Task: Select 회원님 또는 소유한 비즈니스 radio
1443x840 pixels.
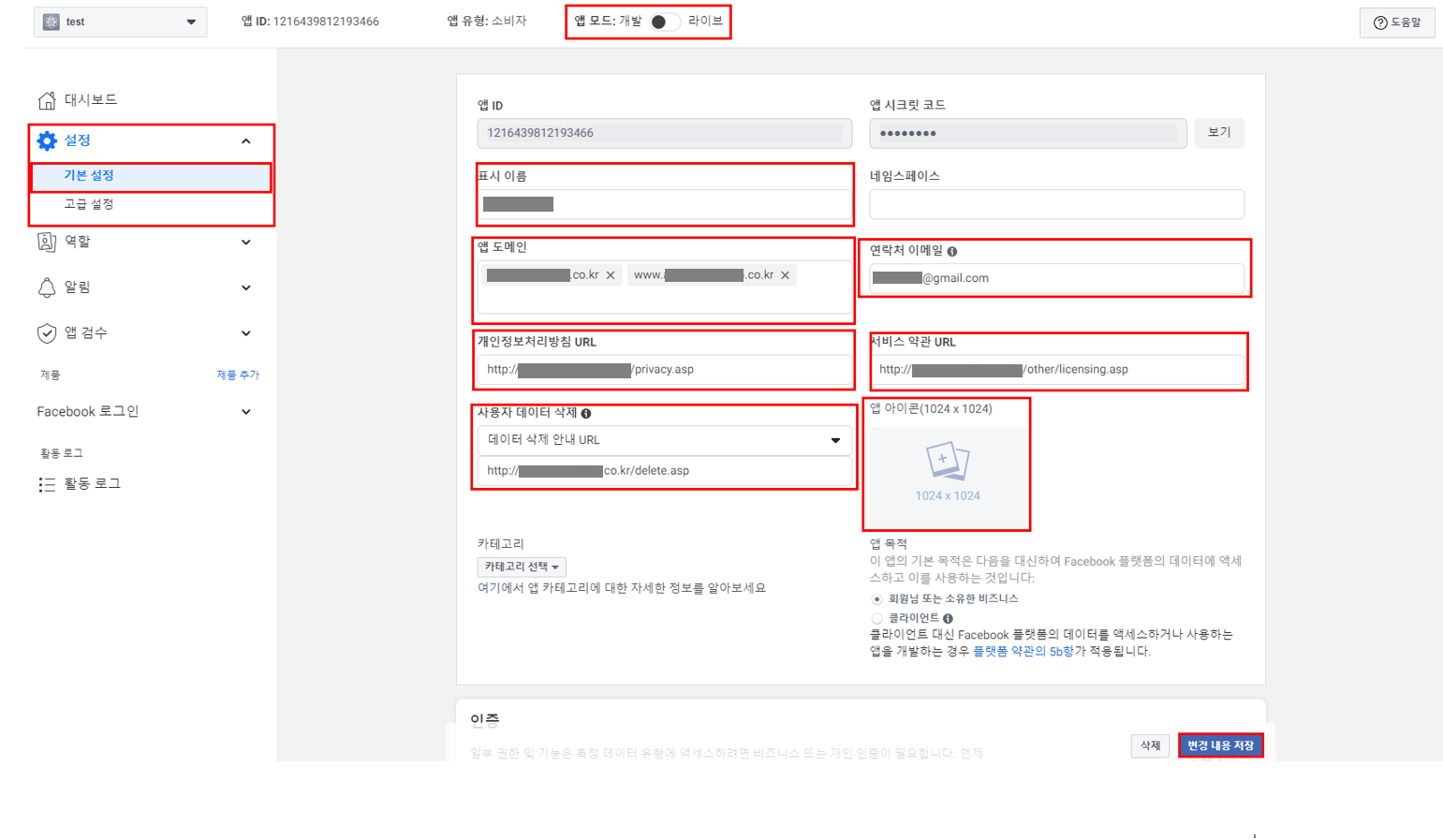Action: pos(876,599)
